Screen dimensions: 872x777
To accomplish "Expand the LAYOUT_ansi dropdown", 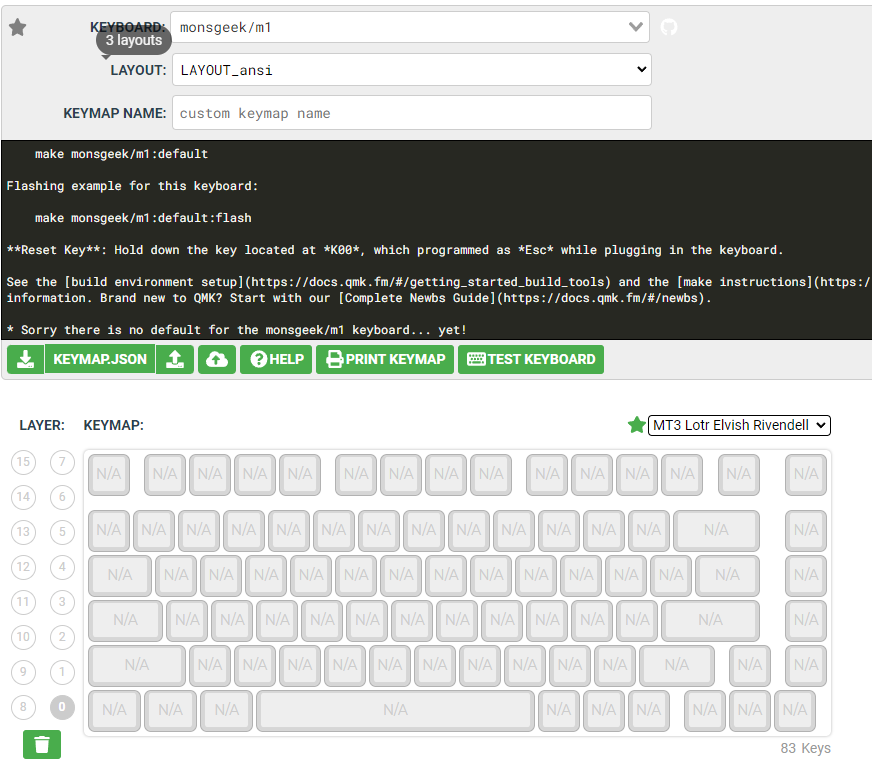I will tap(412, 70).
